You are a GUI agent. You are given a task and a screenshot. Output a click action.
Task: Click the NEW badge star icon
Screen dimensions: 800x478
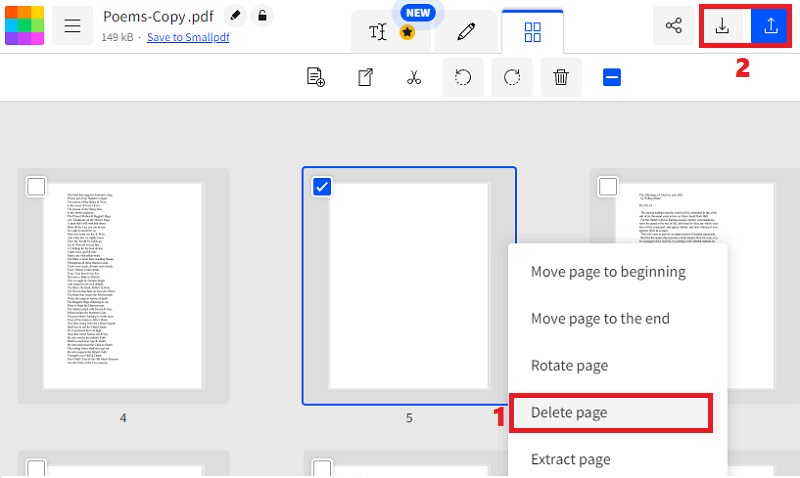click(x=407, y=33)
